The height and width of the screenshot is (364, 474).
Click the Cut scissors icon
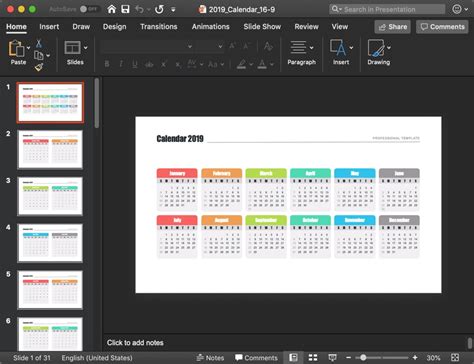coord(39,43)
